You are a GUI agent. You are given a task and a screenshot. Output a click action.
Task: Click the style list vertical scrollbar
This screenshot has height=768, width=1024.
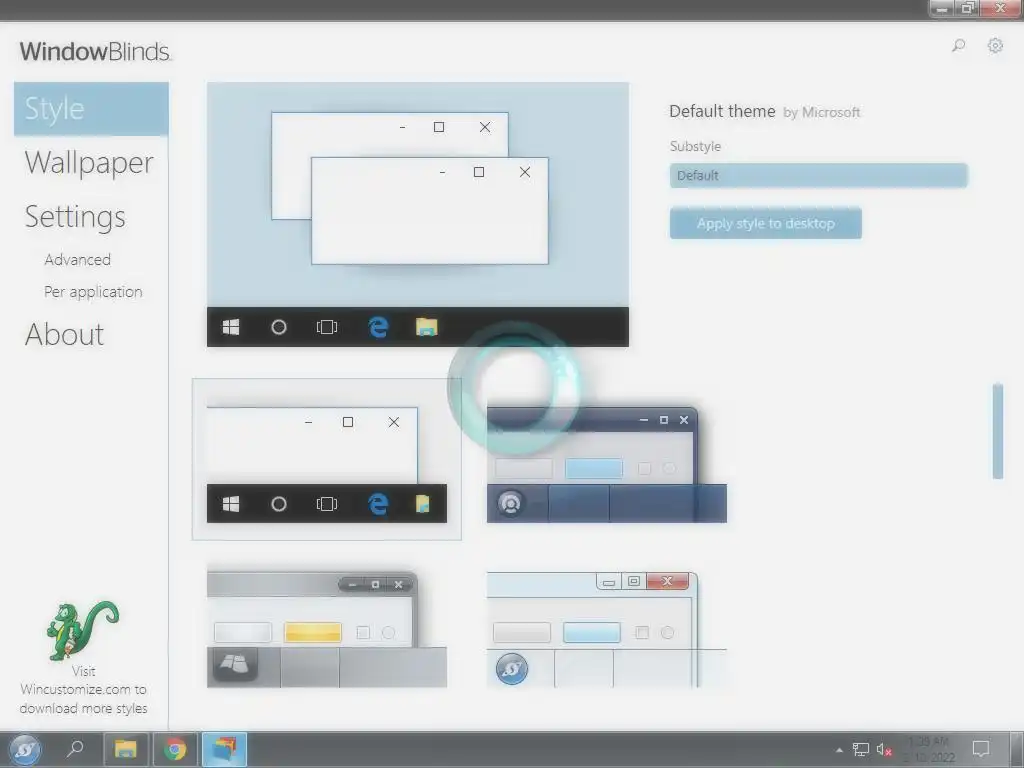(x=997, y=431)
